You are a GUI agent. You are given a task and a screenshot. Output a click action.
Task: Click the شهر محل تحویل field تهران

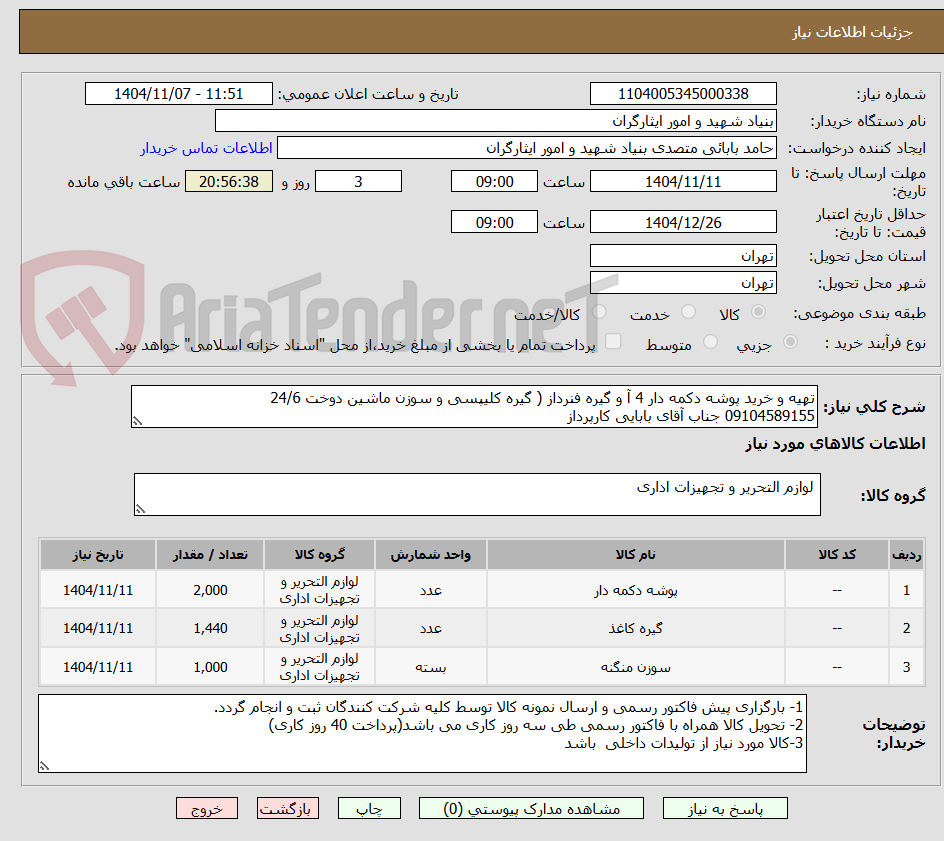[x=683, y=283]
